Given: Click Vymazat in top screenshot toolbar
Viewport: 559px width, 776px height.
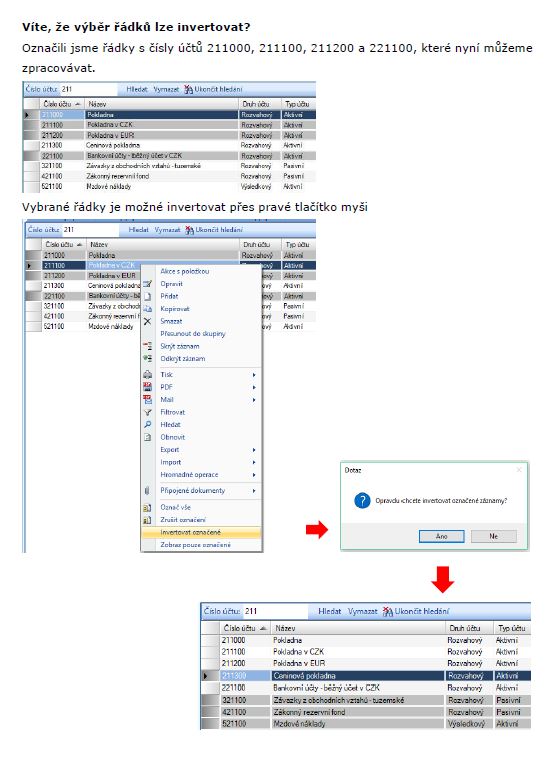Looking at the screenshot, I should click(166, 90).
